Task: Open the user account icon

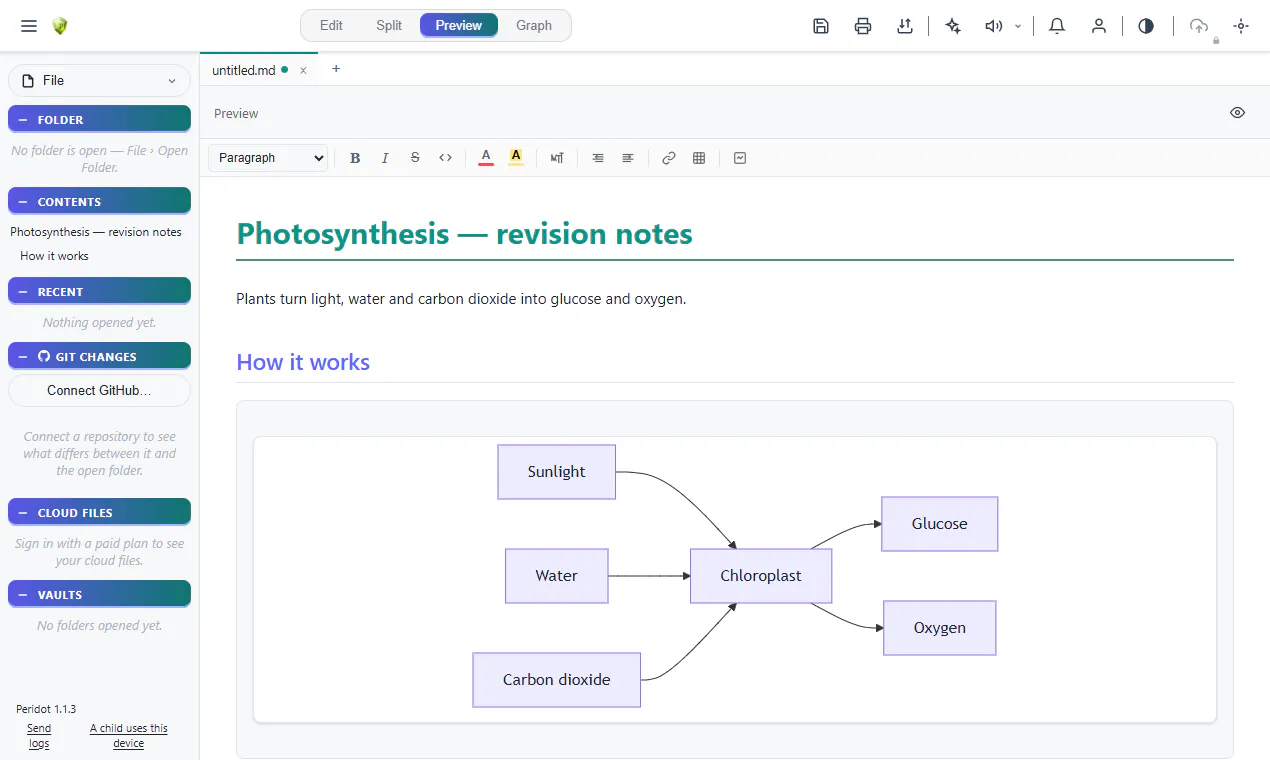Action: pyautogui.click(x=1099, y=26)
